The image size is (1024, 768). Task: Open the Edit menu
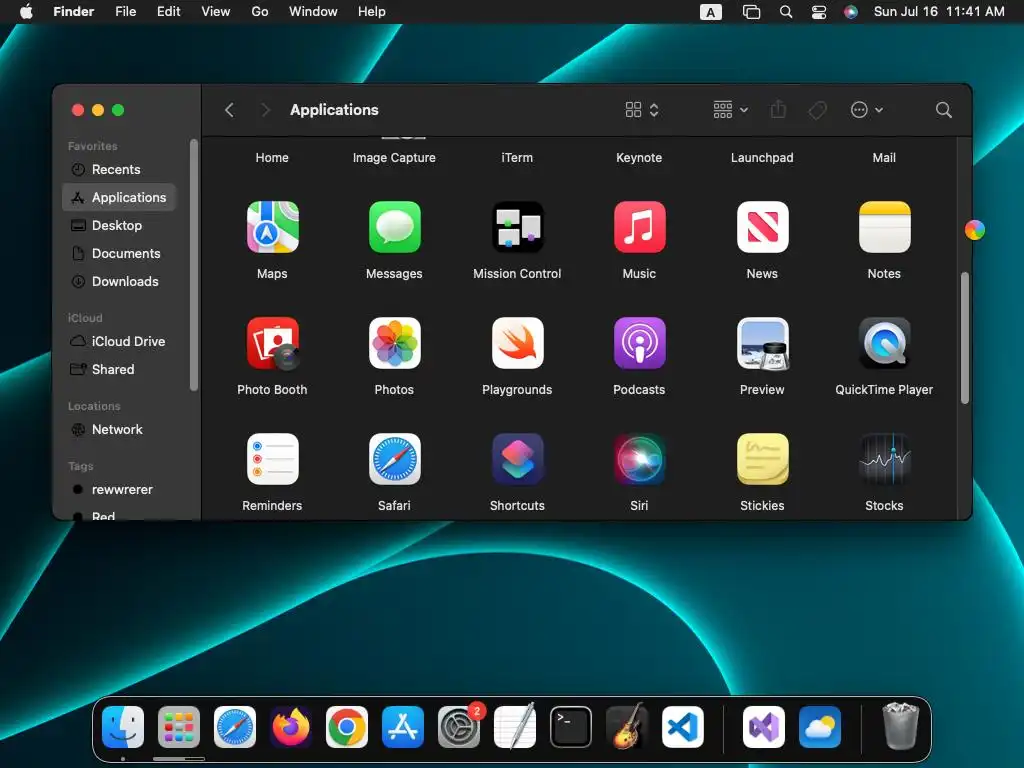coord(168,12)
